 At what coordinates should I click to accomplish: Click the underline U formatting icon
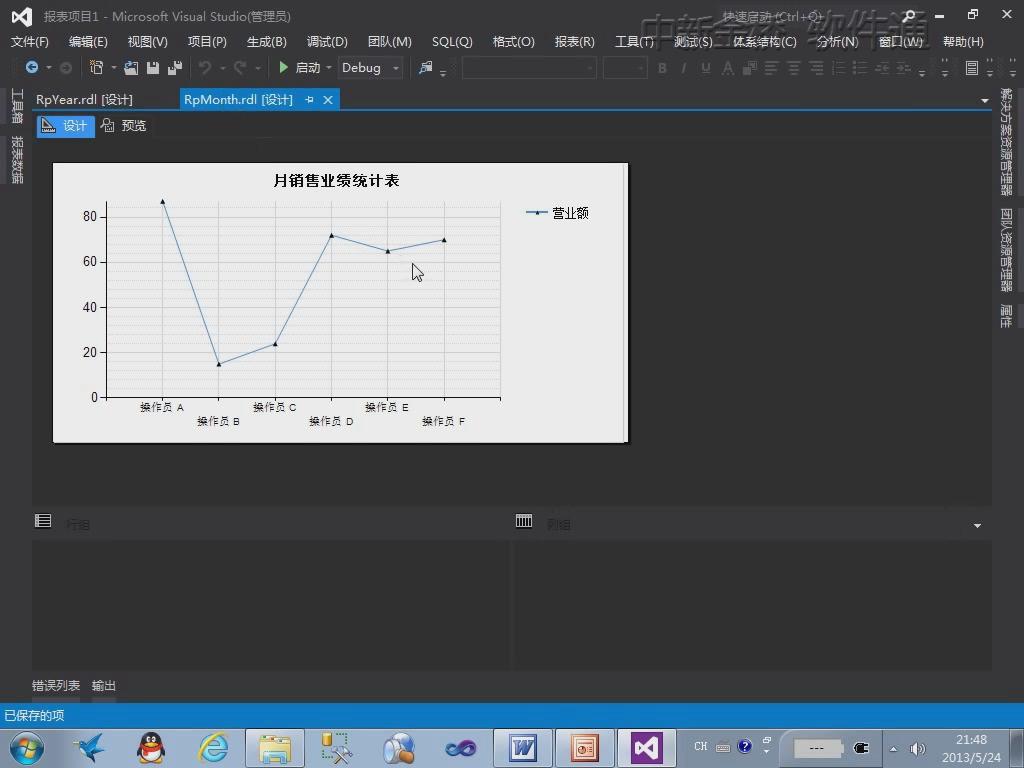coord(705,68)
